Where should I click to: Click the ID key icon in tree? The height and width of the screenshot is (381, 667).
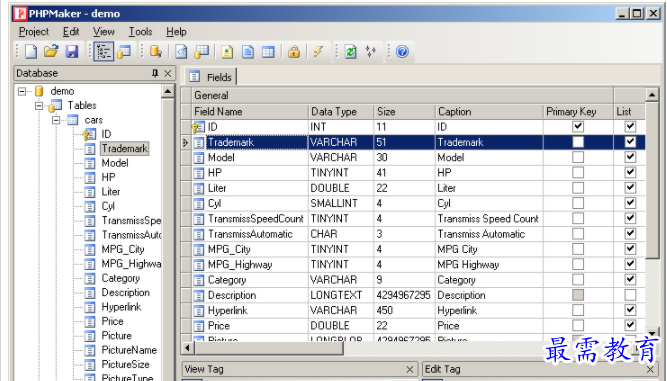pos(89,134)
